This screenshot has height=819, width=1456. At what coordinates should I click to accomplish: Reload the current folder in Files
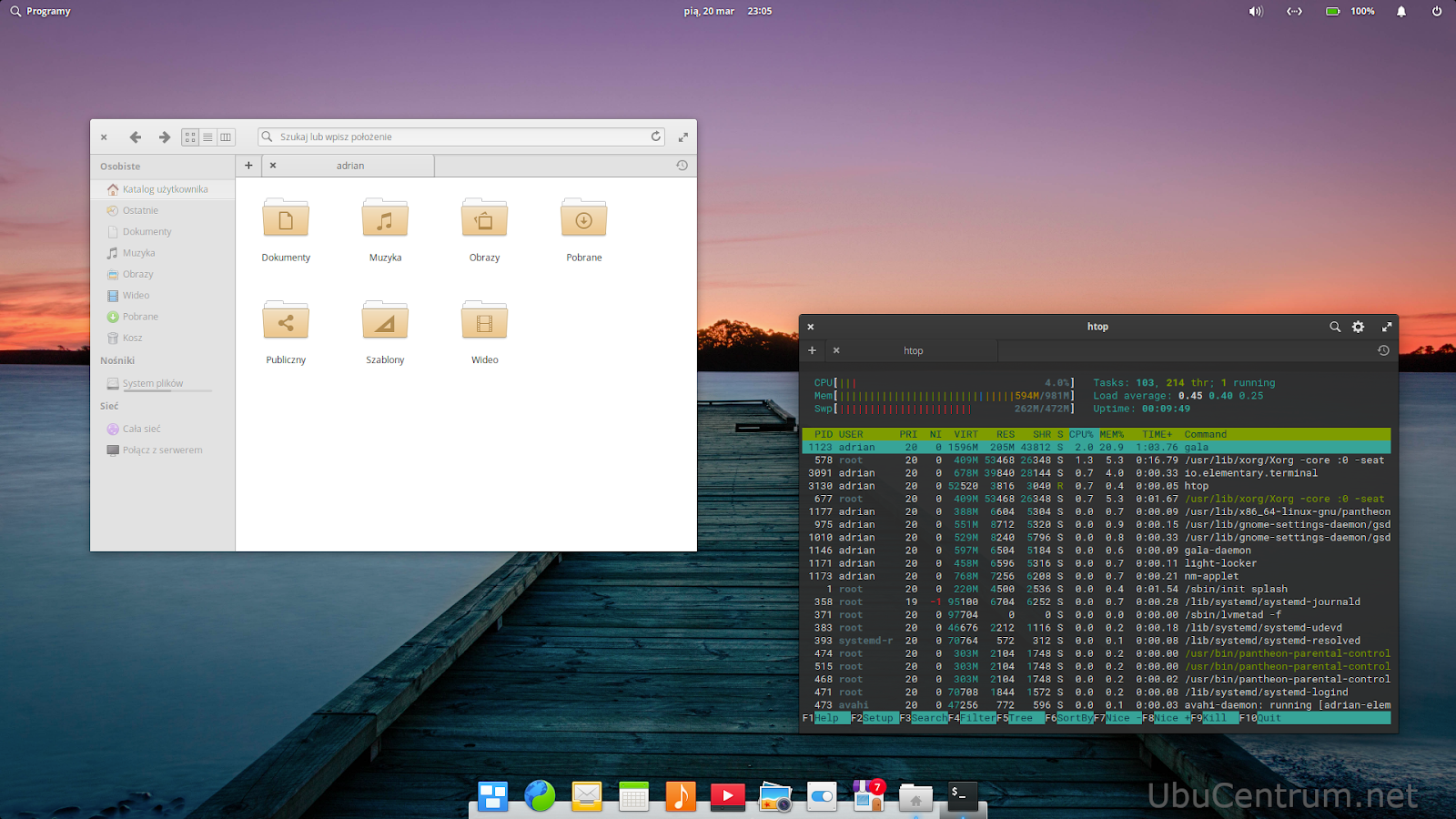coord(655,136)
